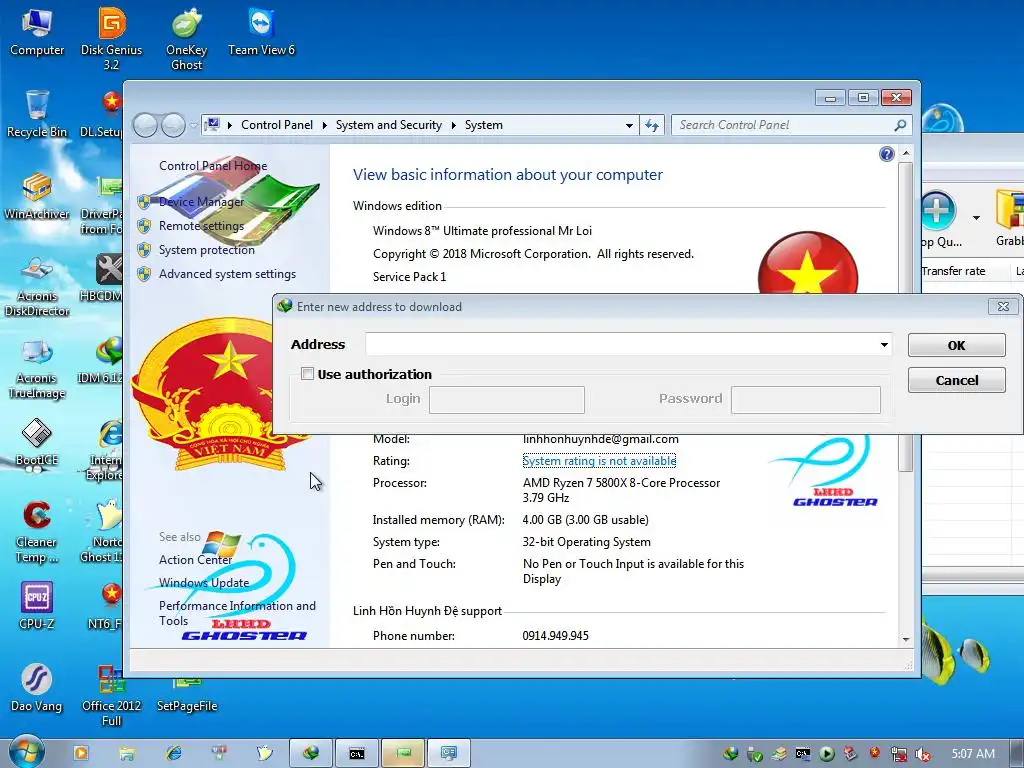Launch the Acronis DiskDirector desktop icon

tap(37, 285)
